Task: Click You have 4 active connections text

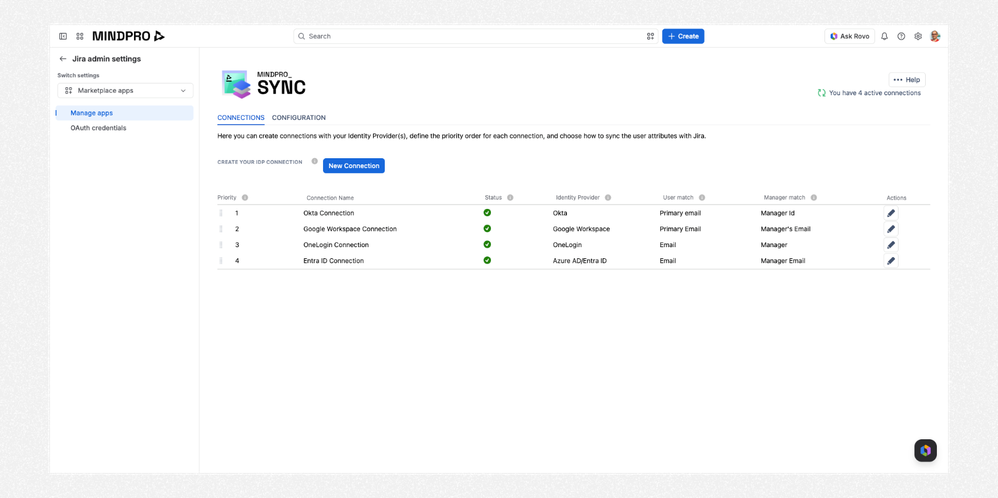Action: 875,93
